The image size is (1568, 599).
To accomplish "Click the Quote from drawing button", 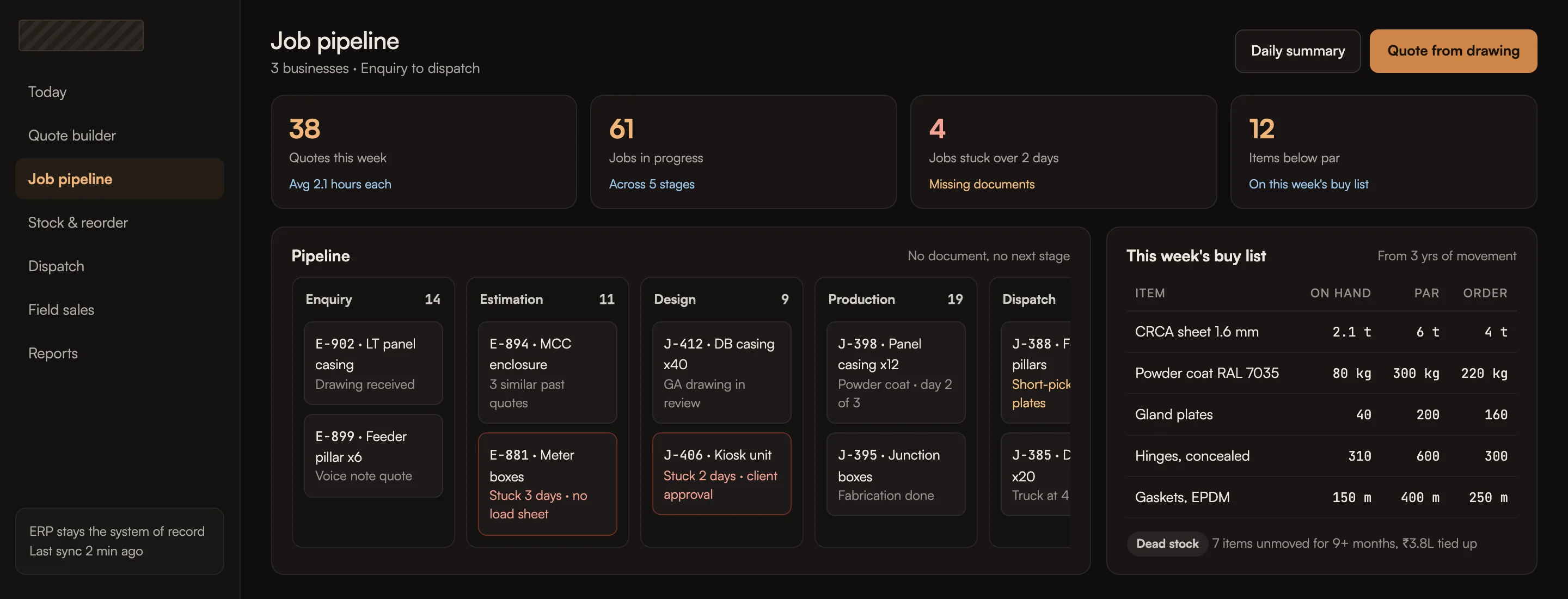I will [x=1453, y=51].
